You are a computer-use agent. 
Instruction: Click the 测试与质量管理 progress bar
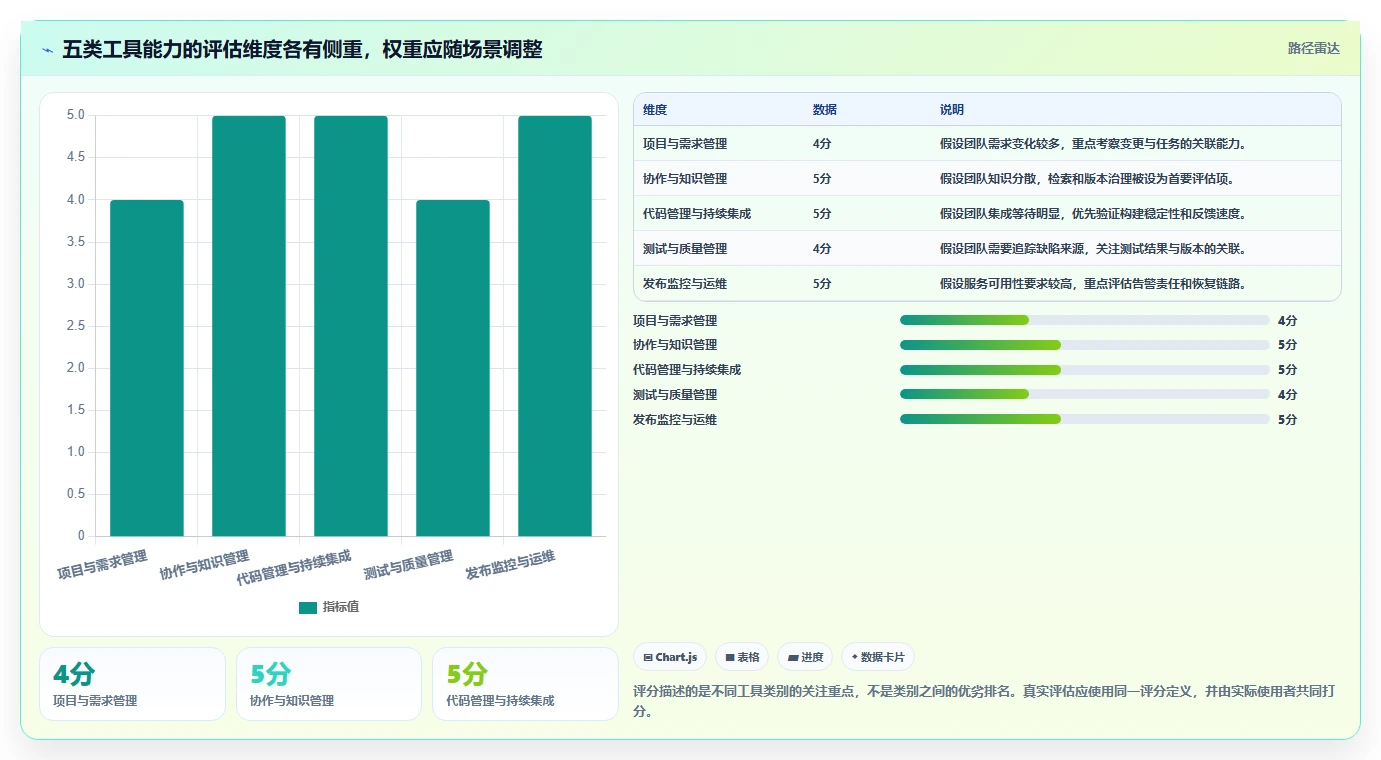[1085, 394]
